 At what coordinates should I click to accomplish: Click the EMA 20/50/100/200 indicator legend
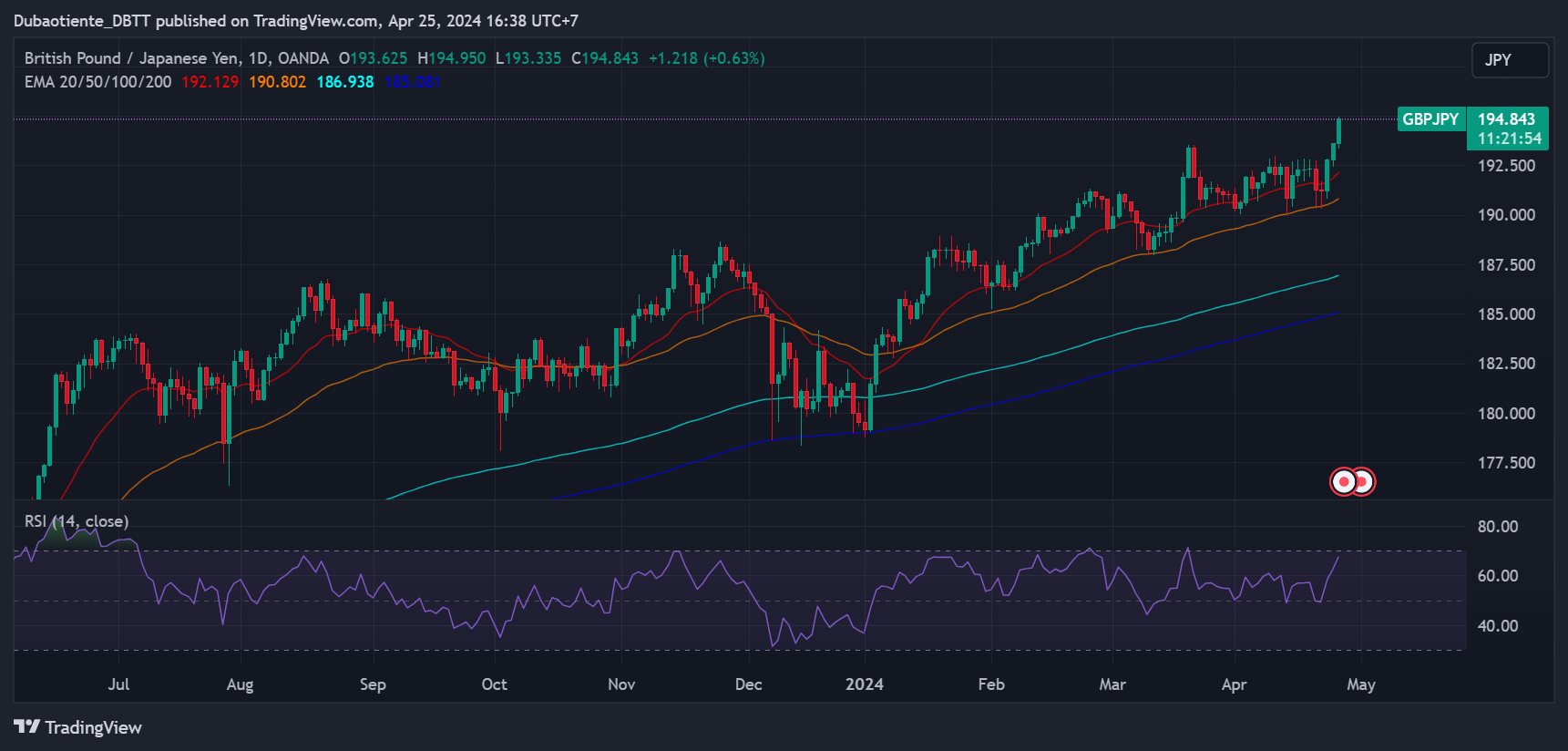(x=97, y=82)
